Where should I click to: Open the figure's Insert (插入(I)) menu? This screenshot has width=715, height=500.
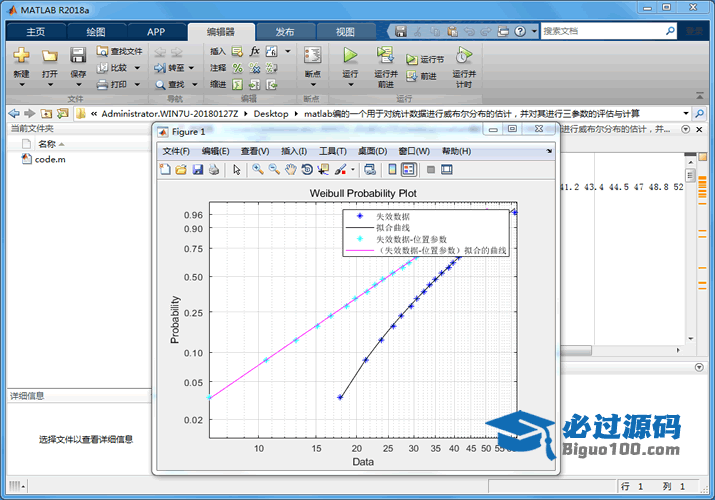(x=294, y=151)
